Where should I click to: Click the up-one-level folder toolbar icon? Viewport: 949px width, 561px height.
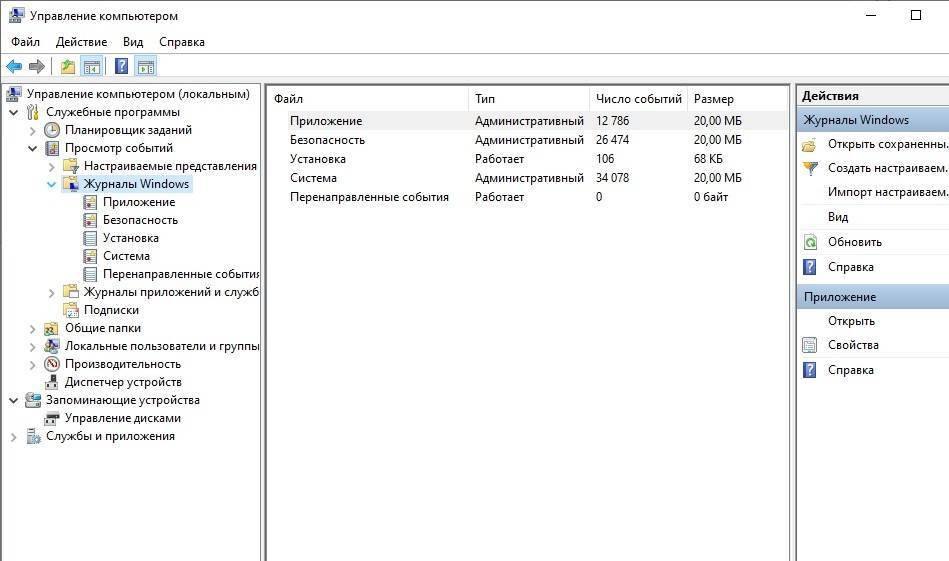point(67,67)
